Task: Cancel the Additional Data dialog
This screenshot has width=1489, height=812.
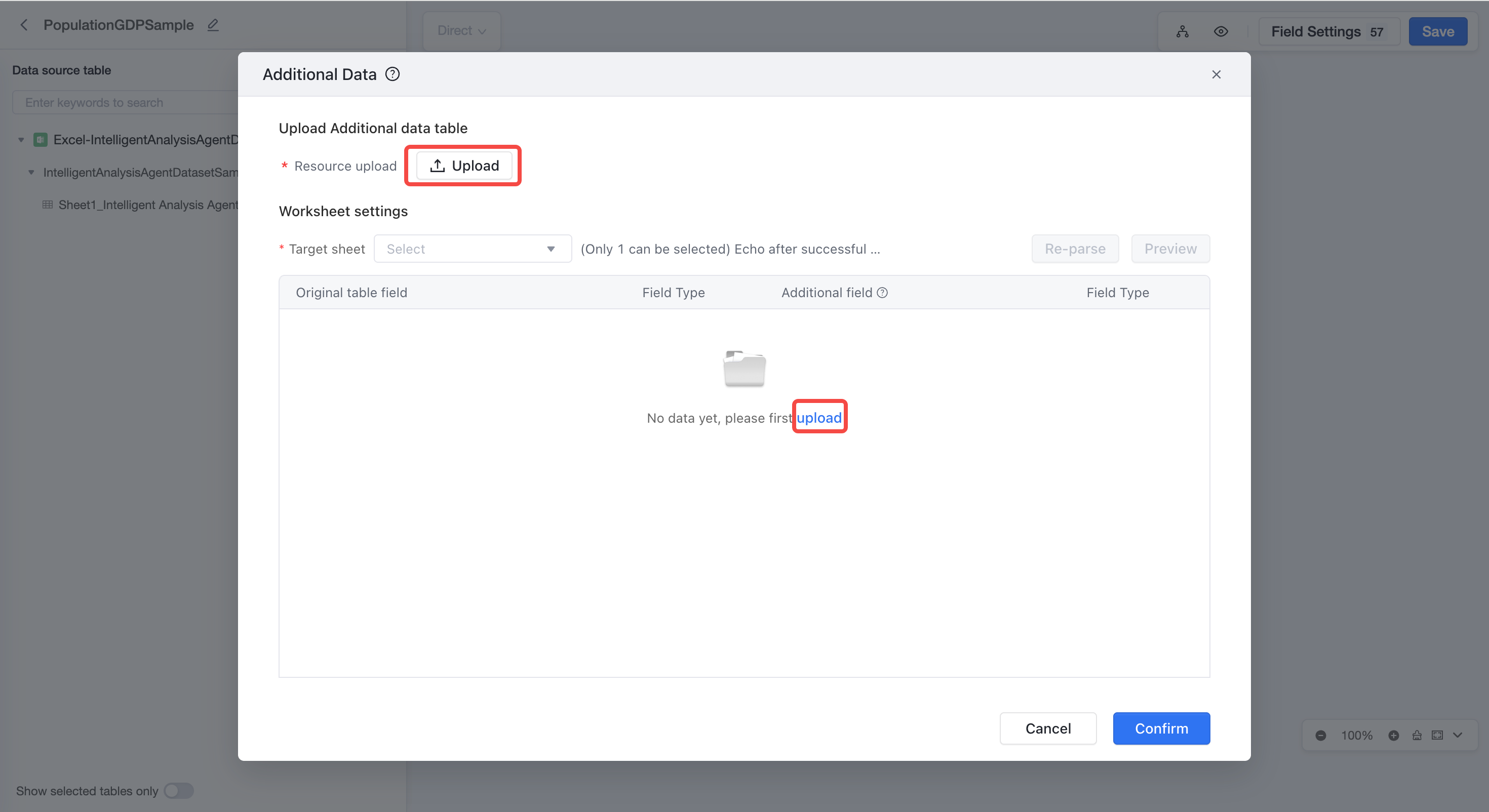Action: (1048, 728)
